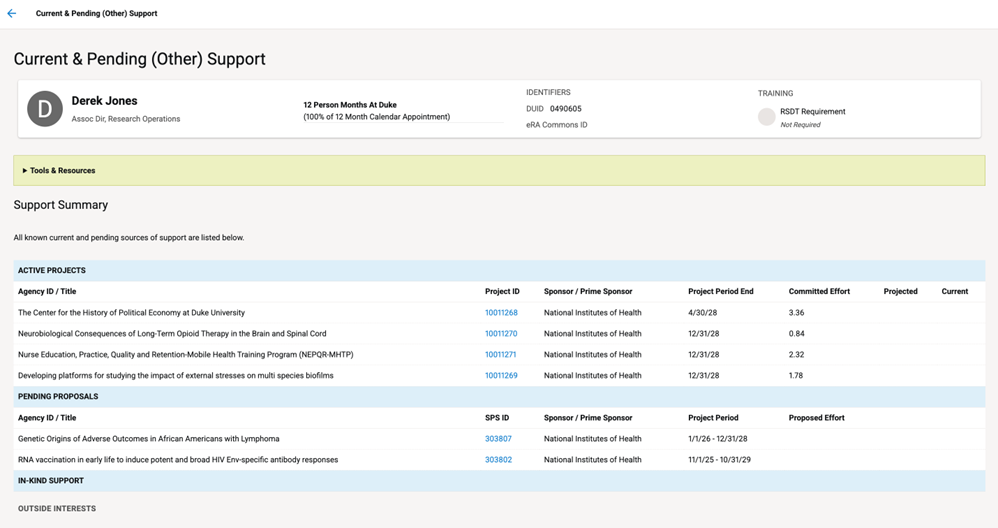This screenshot has width=998, height=528.
Task: Open project ID 10011271 link
Action: pos(501,355)
